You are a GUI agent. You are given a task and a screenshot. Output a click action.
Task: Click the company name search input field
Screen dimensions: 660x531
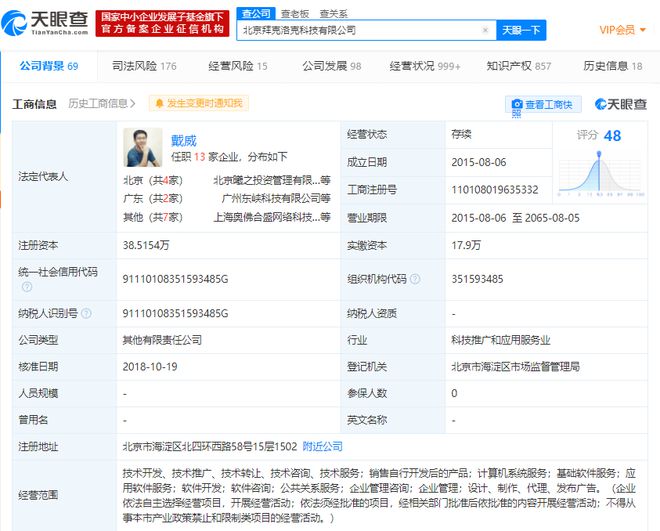[360, 31]
